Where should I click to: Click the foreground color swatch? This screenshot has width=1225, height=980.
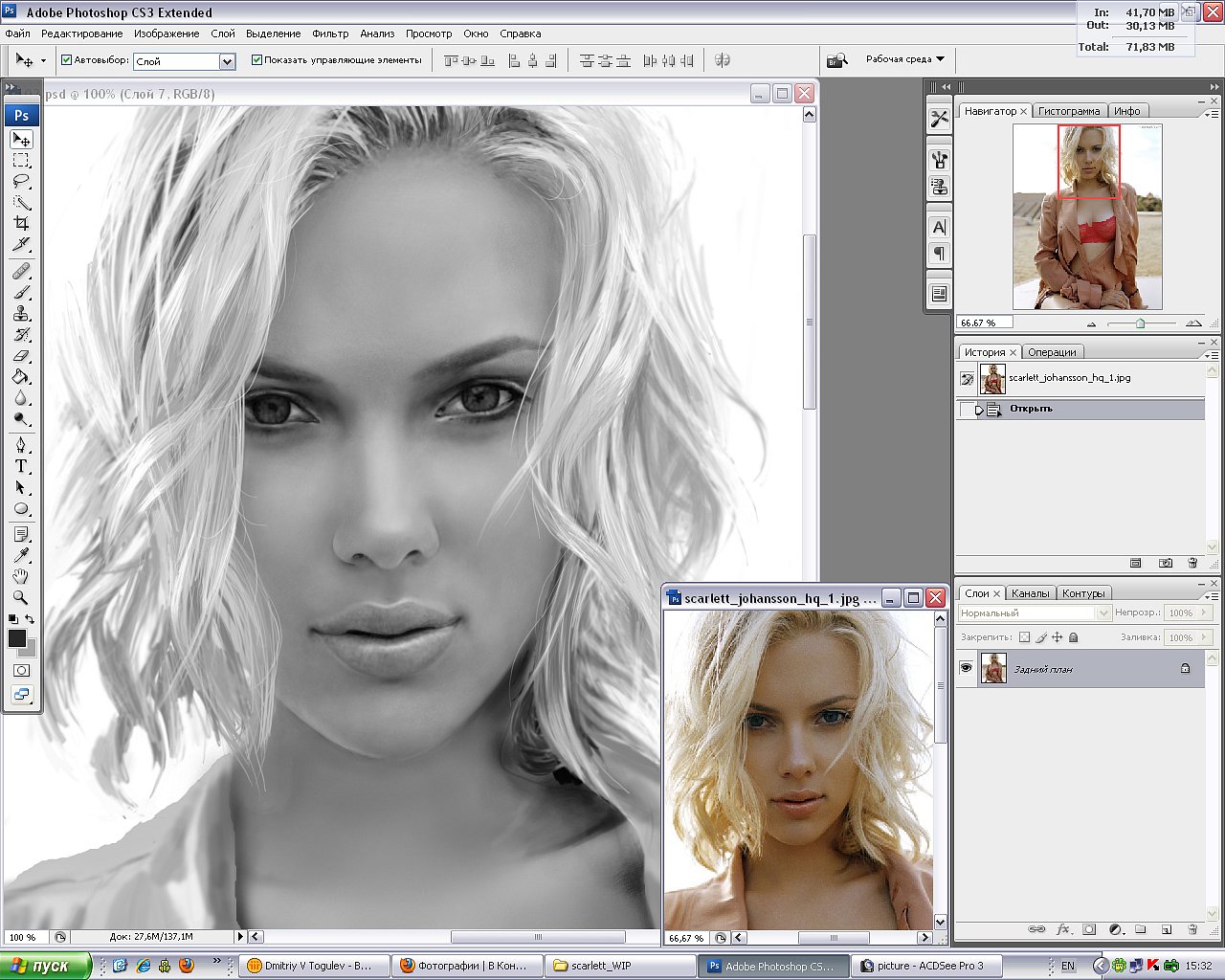coord(16,638)
